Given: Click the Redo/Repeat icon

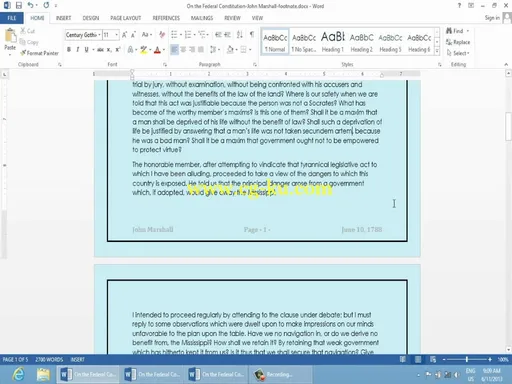Looking at the screenshot, I should [x=46, y=5].
